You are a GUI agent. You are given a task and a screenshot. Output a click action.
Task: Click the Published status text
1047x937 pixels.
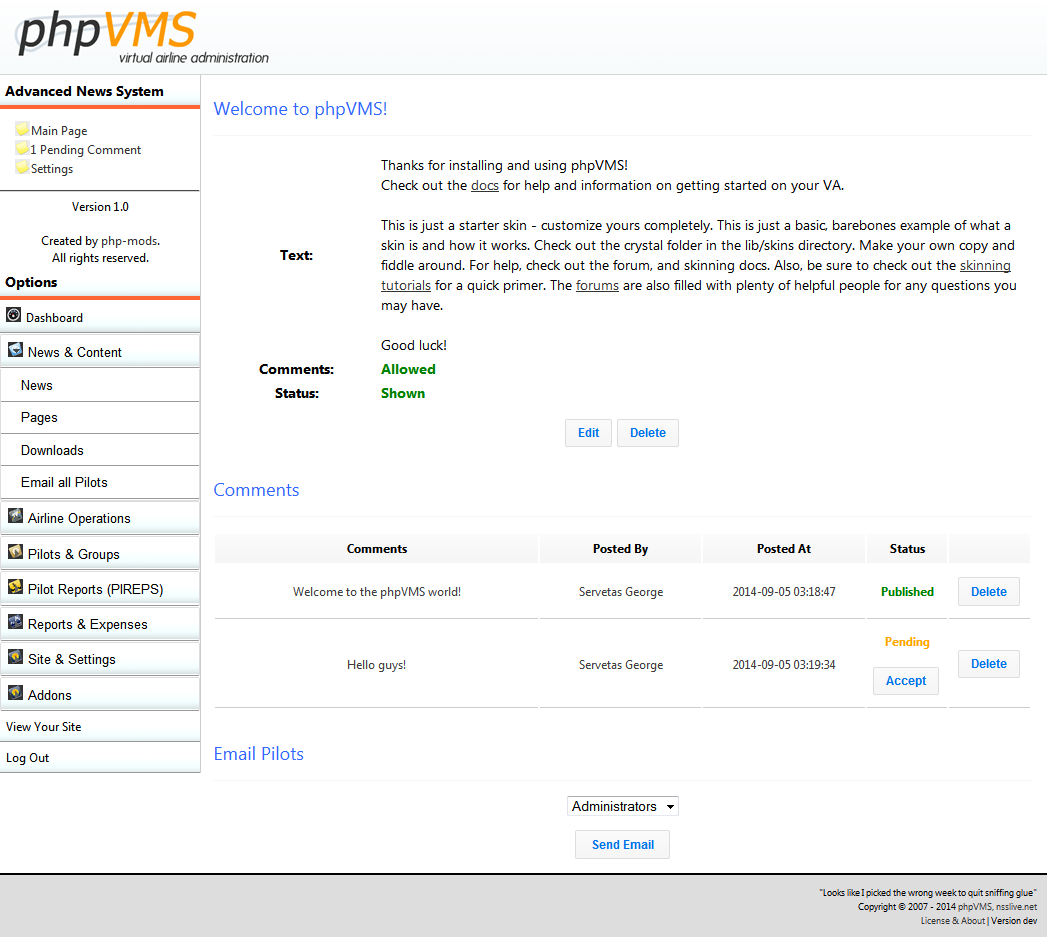(907, 592)
